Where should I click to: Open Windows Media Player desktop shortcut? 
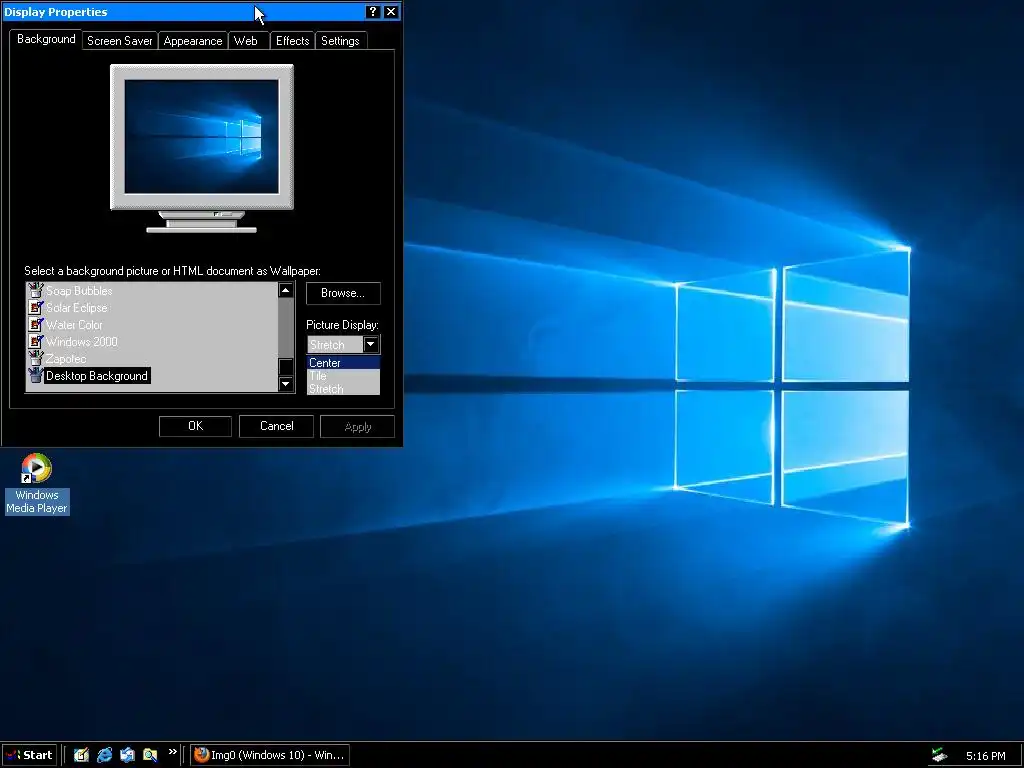tap(37, 483)
